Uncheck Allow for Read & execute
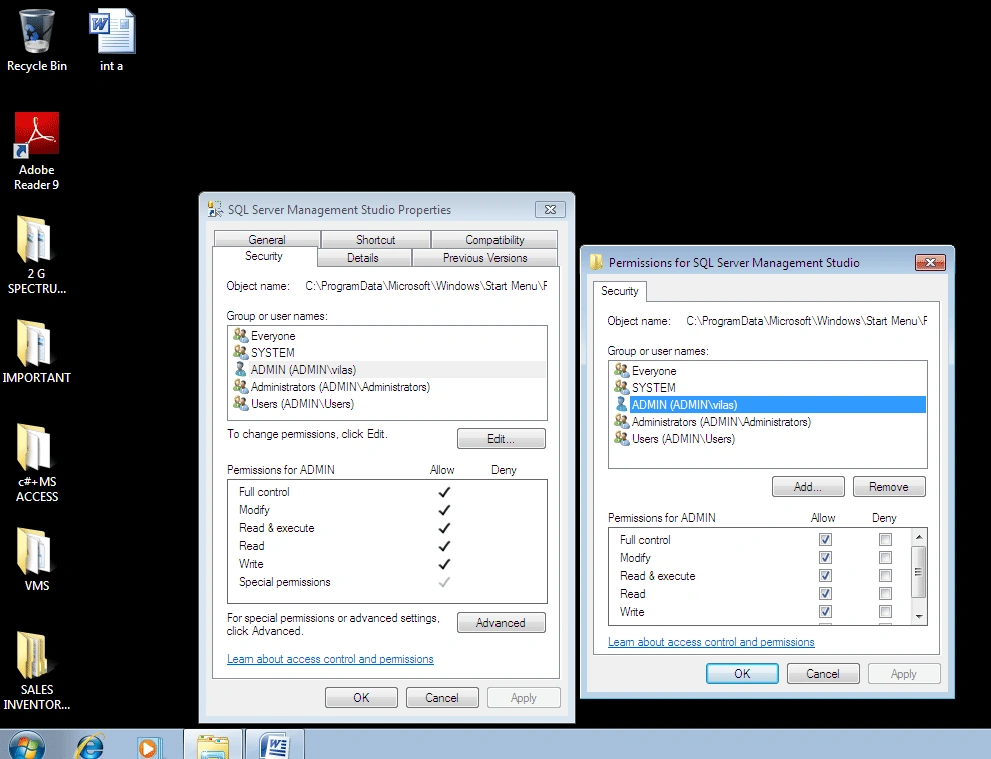The image size is (991, 759). pyautogui.click(x=825, y=576)
